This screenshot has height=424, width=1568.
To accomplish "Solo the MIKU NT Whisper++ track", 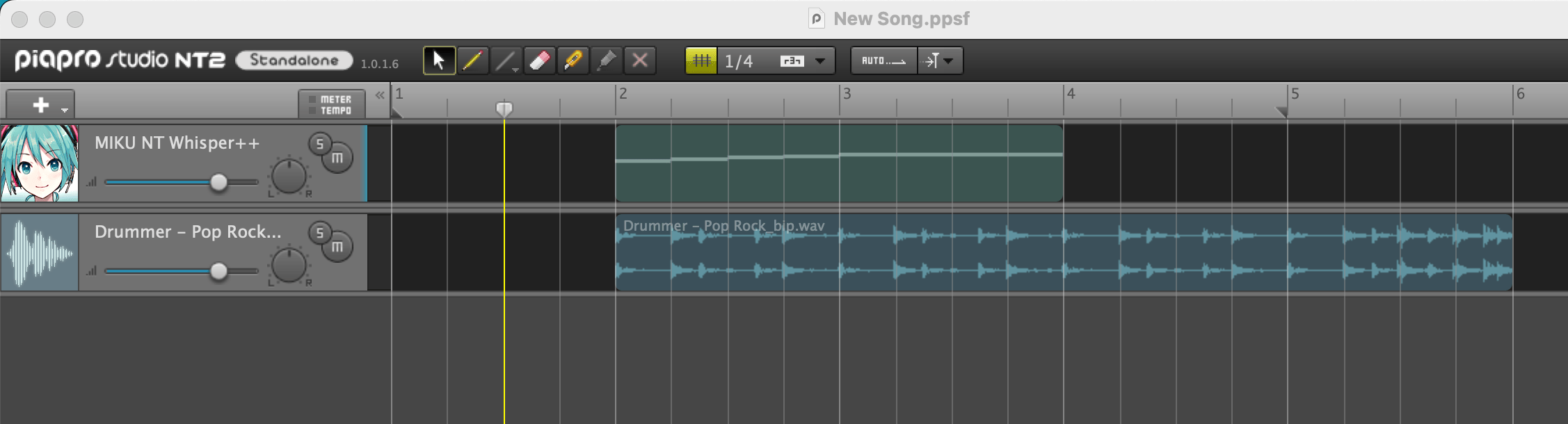I will [319, 144].
